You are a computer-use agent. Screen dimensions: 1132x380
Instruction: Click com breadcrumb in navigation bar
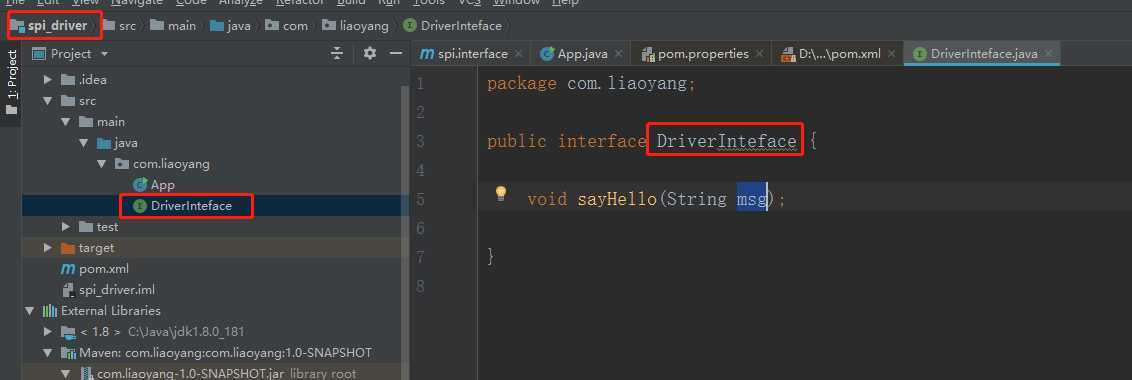coord(295,26)
